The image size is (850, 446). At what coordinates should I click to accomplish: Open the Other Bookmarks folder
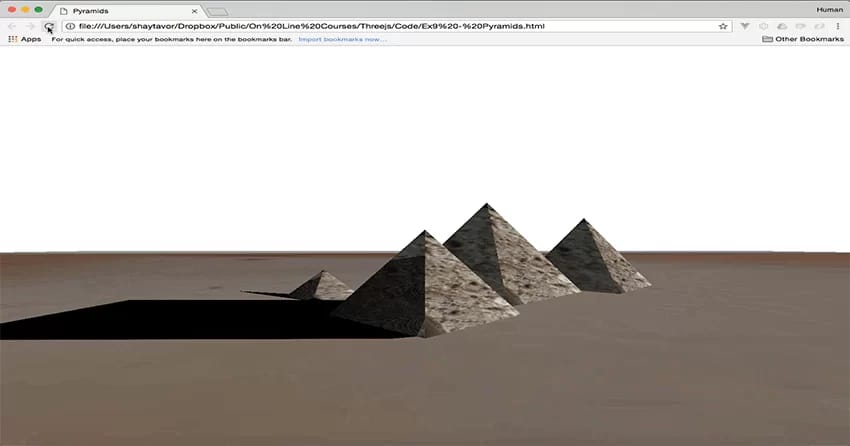pos(802,39)
